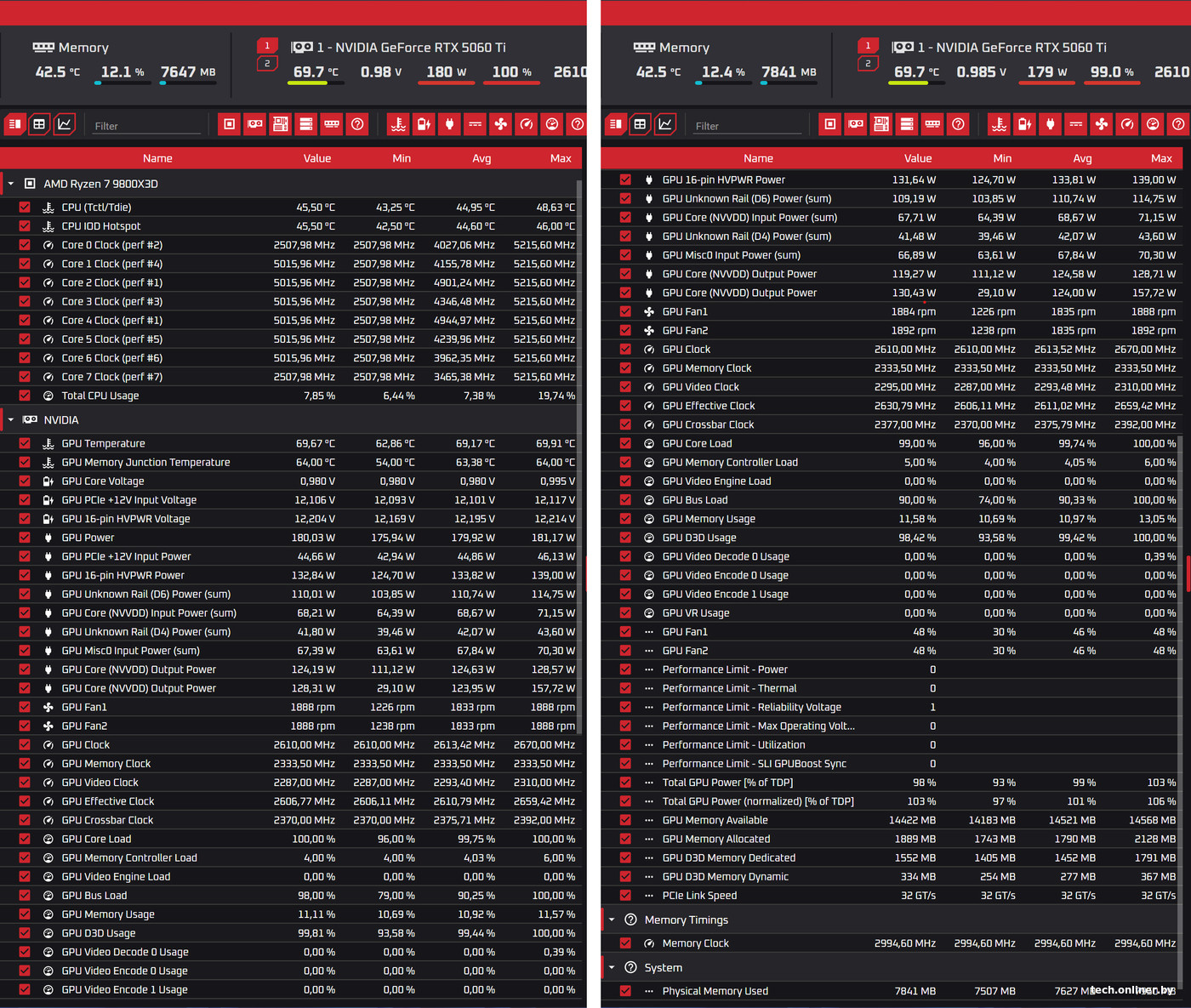Filter current (dashed line) icon in right panel

(1076, 124)
